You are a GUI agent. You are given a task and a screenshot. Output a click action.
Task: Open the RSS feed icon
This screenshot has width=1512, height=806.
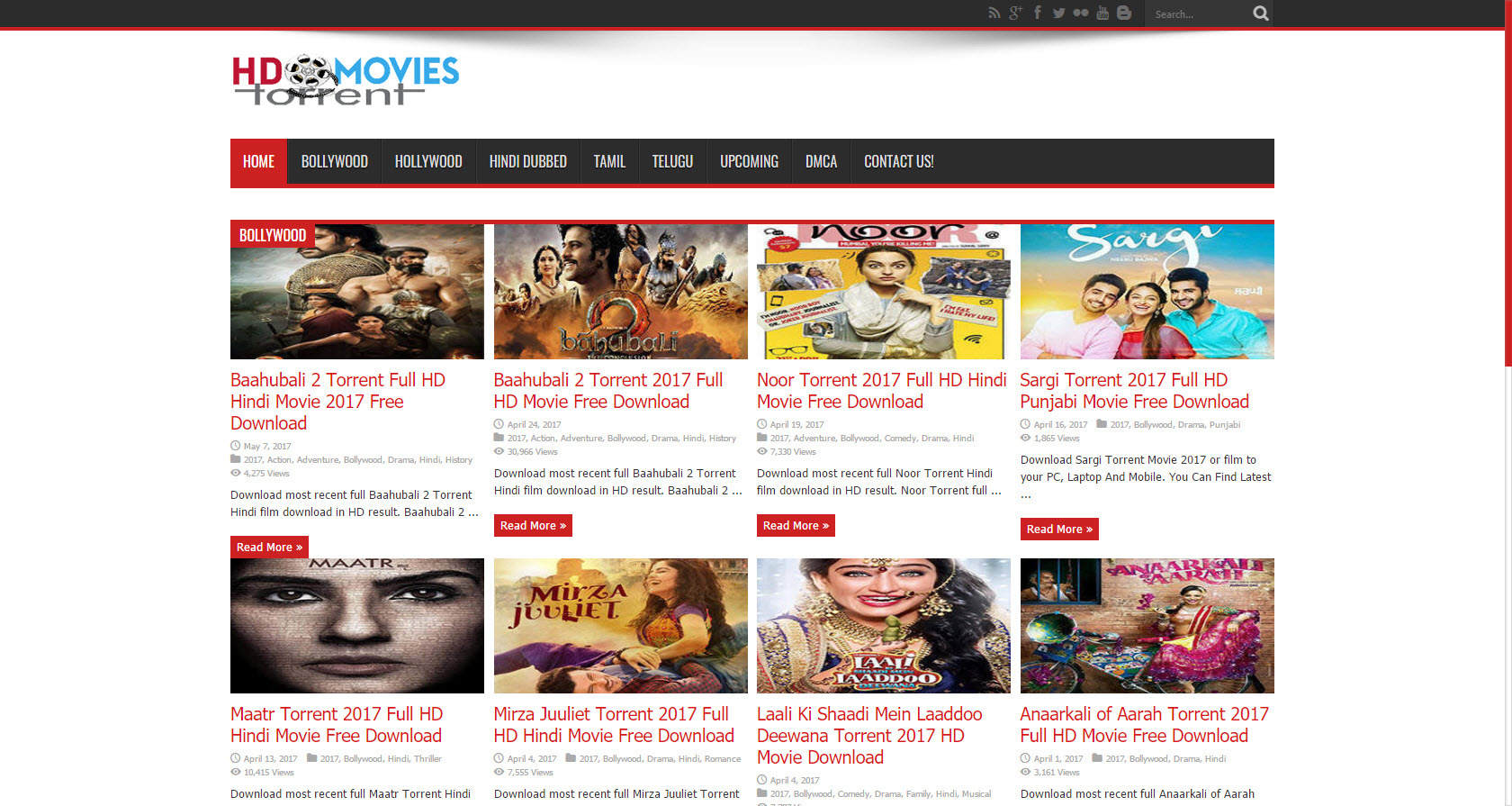[994, 14]
